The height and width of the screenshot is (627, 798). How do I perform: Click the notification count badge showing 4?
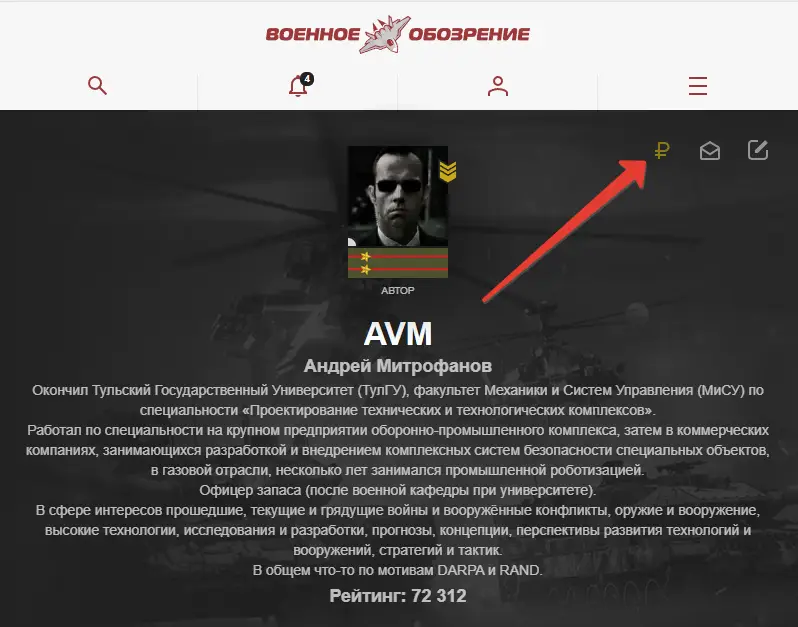[x=307, y=79]
